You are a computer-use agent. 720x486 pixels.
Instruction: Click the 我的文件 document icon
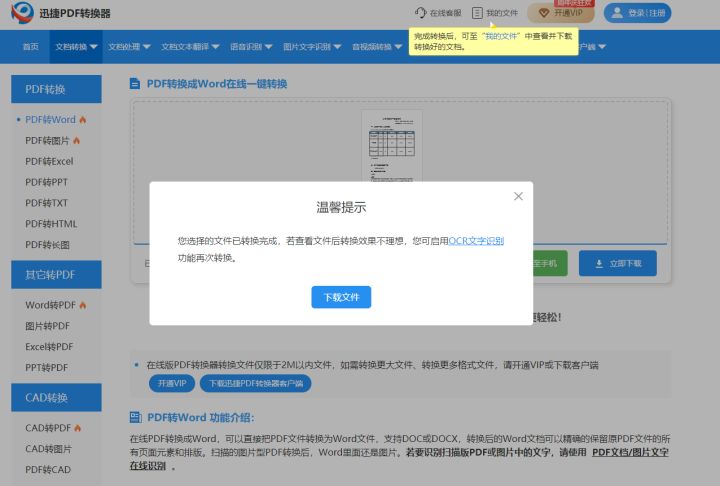click(x=477, y=13)
